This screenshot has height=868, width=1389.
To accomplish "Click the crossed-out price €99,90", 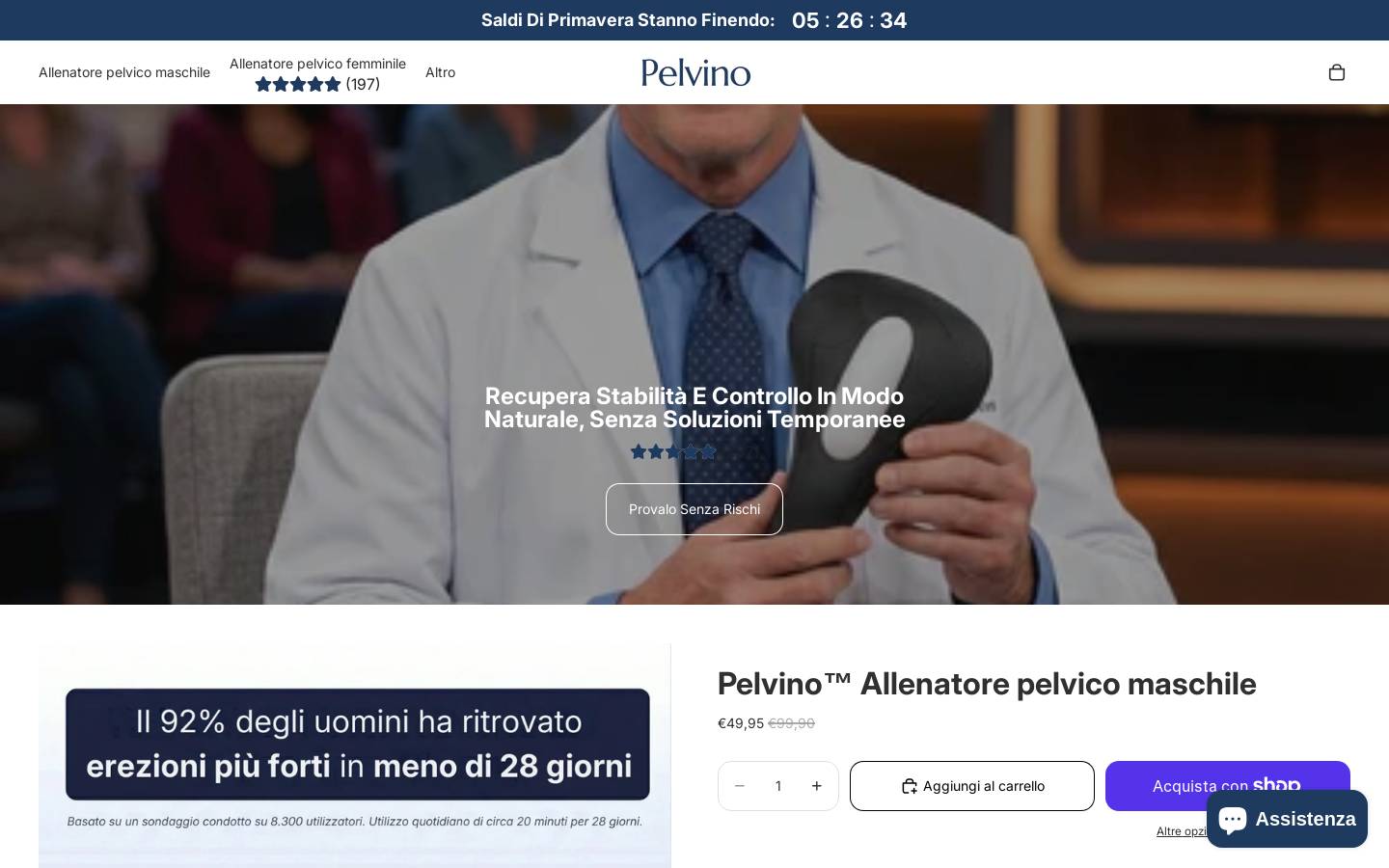I will (x=791, y=723).
